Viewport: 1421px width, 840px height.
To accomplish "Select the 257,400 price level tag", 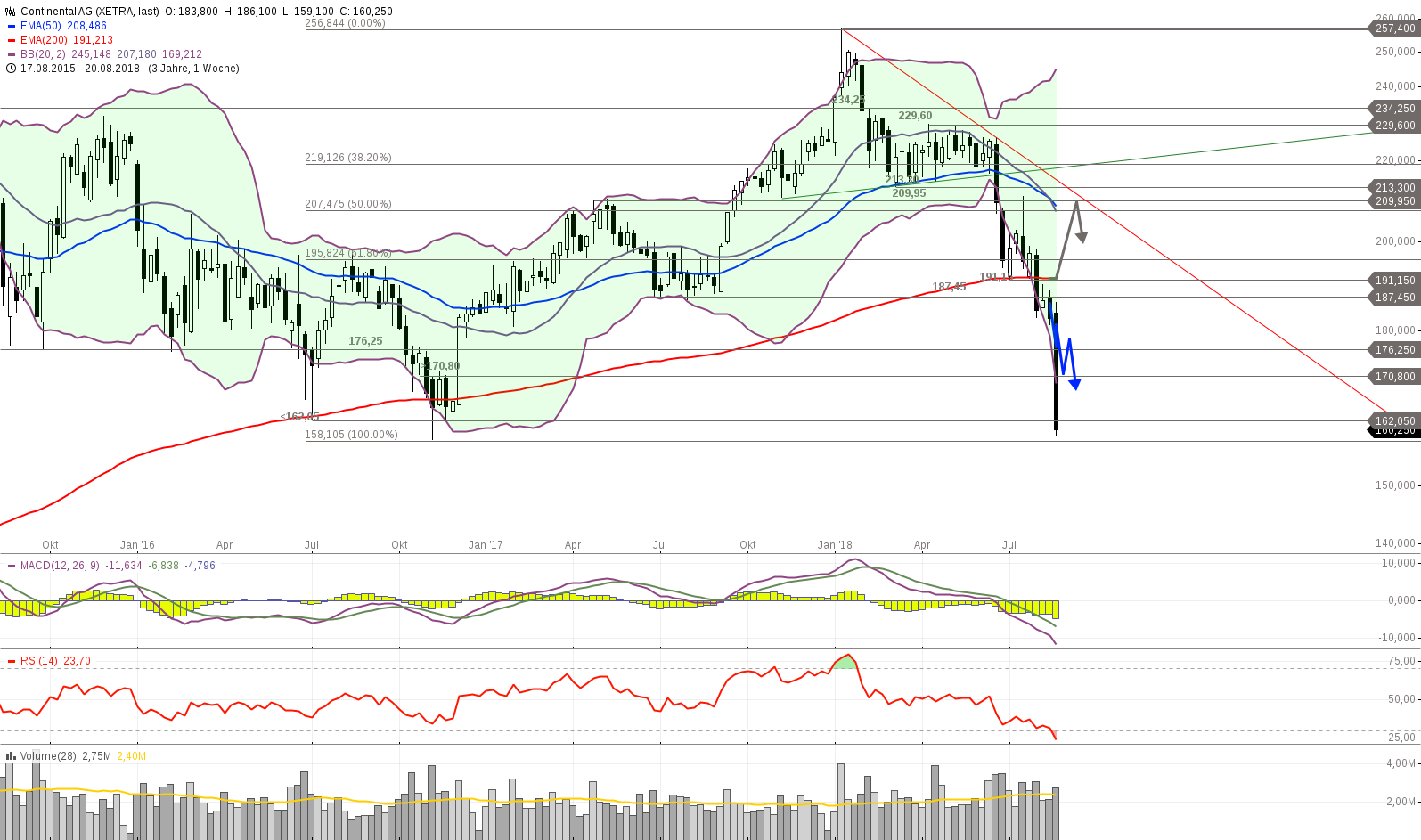I will [1394, 29].
